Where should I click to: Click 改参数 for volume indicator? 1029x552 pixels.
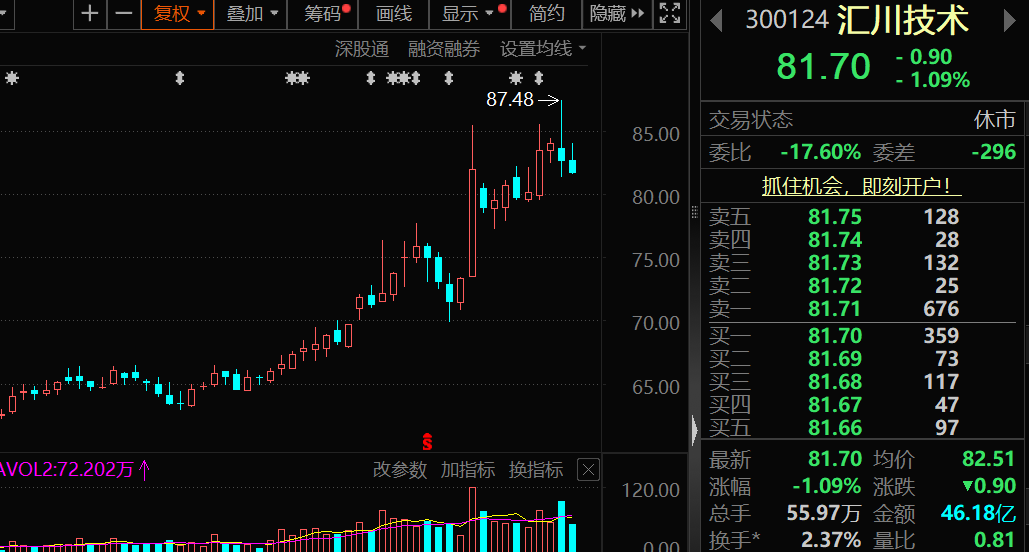point(400,470)
